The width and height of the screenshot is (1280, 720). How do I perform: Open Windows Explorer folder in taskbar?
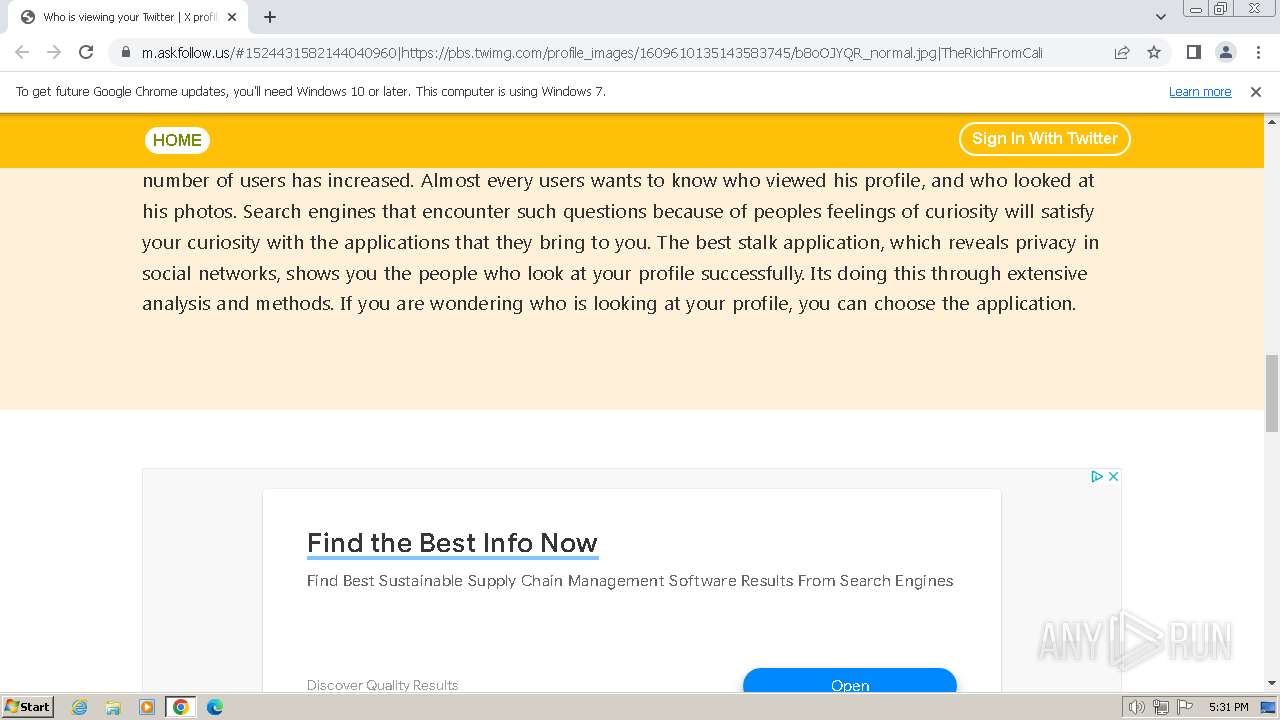click(x=113, y=707)
